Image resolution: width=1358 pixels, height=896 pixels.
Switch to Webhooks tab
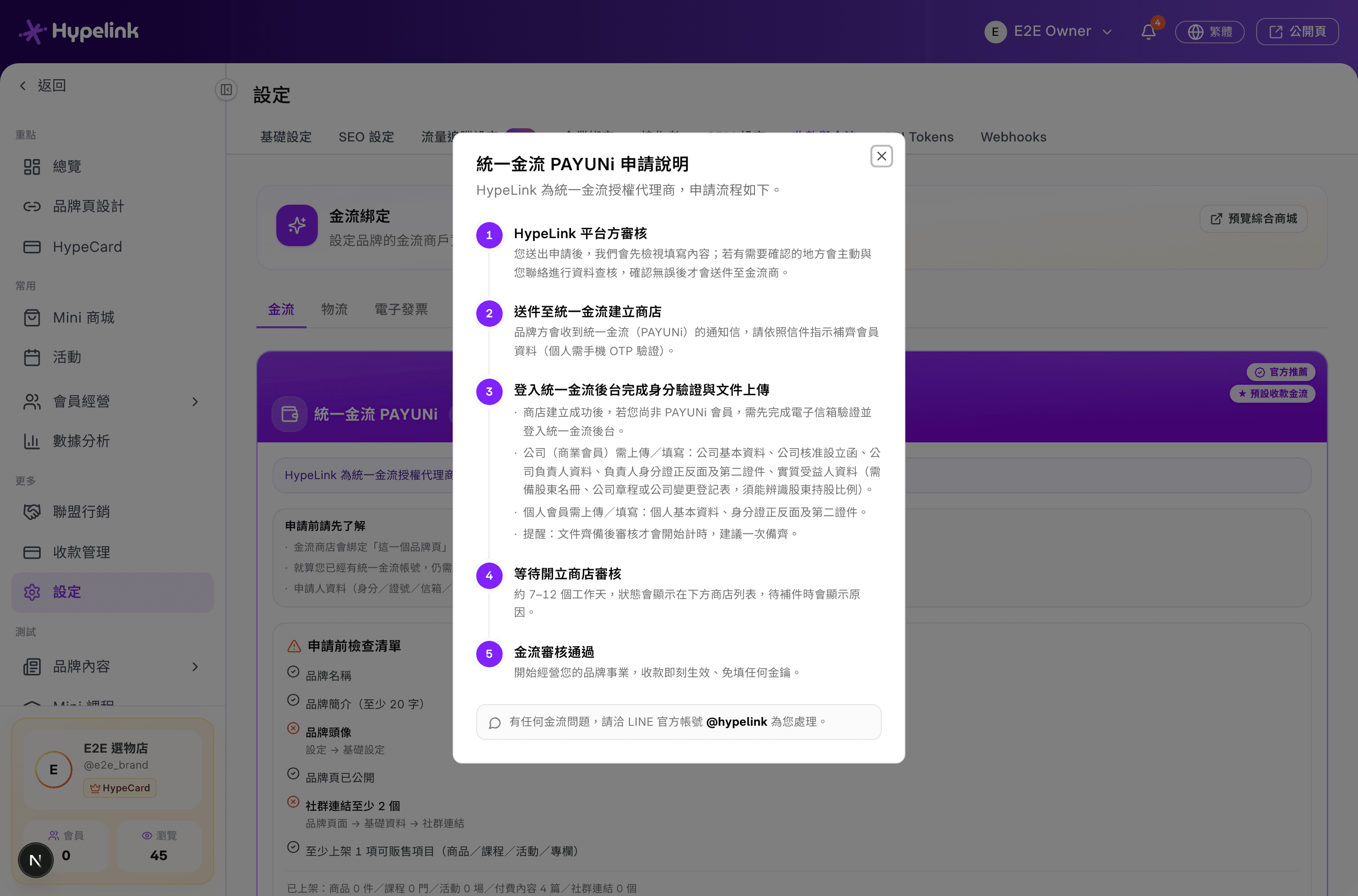(x=1013, y=137)
